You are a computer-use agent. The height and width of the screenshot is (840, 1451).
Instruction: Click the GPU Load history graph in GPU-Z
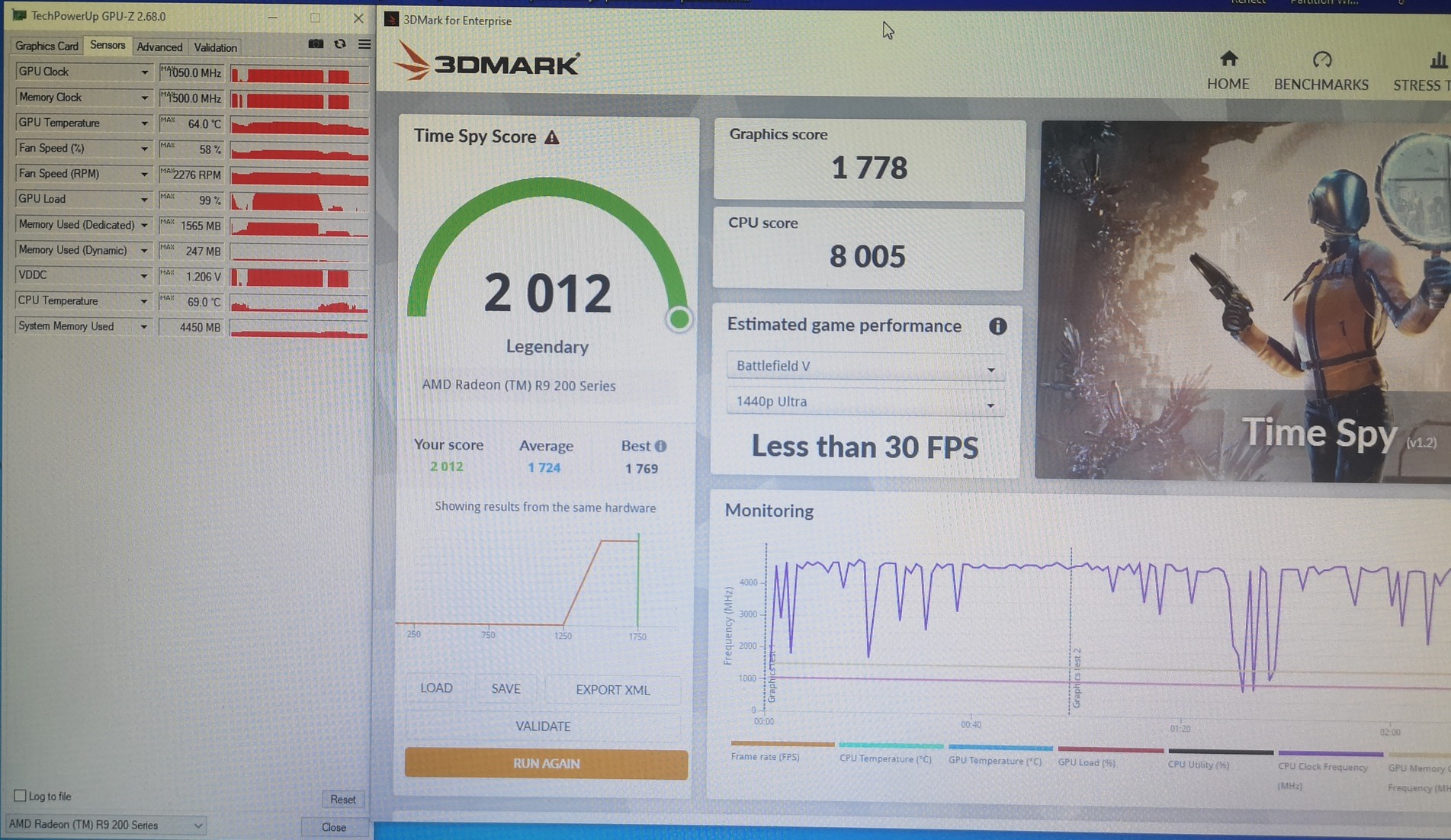click(299, 200)
